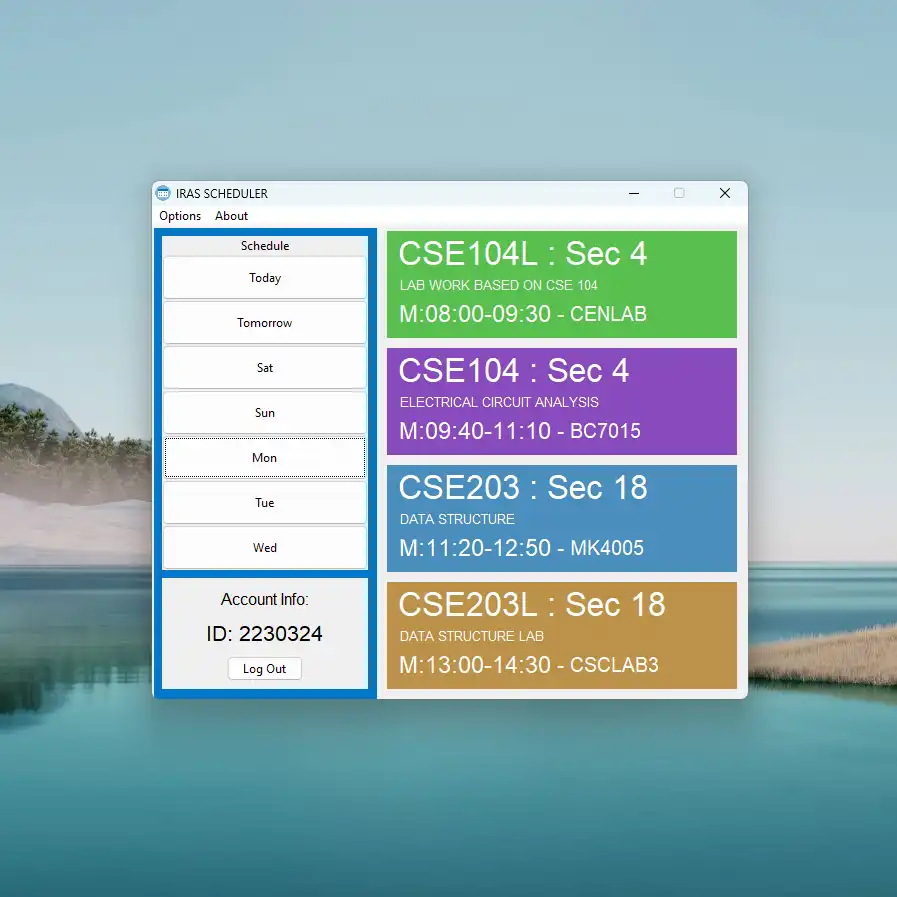897x897 pixels.
Task: Click the IRAS Scheduler app icon in title bar
Action: [163, 193]
